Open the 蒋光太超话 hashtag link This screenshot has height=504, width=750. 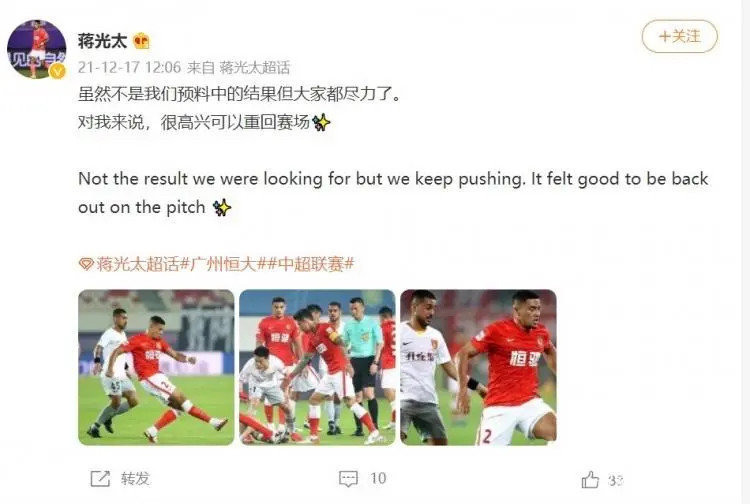(138, 264)
